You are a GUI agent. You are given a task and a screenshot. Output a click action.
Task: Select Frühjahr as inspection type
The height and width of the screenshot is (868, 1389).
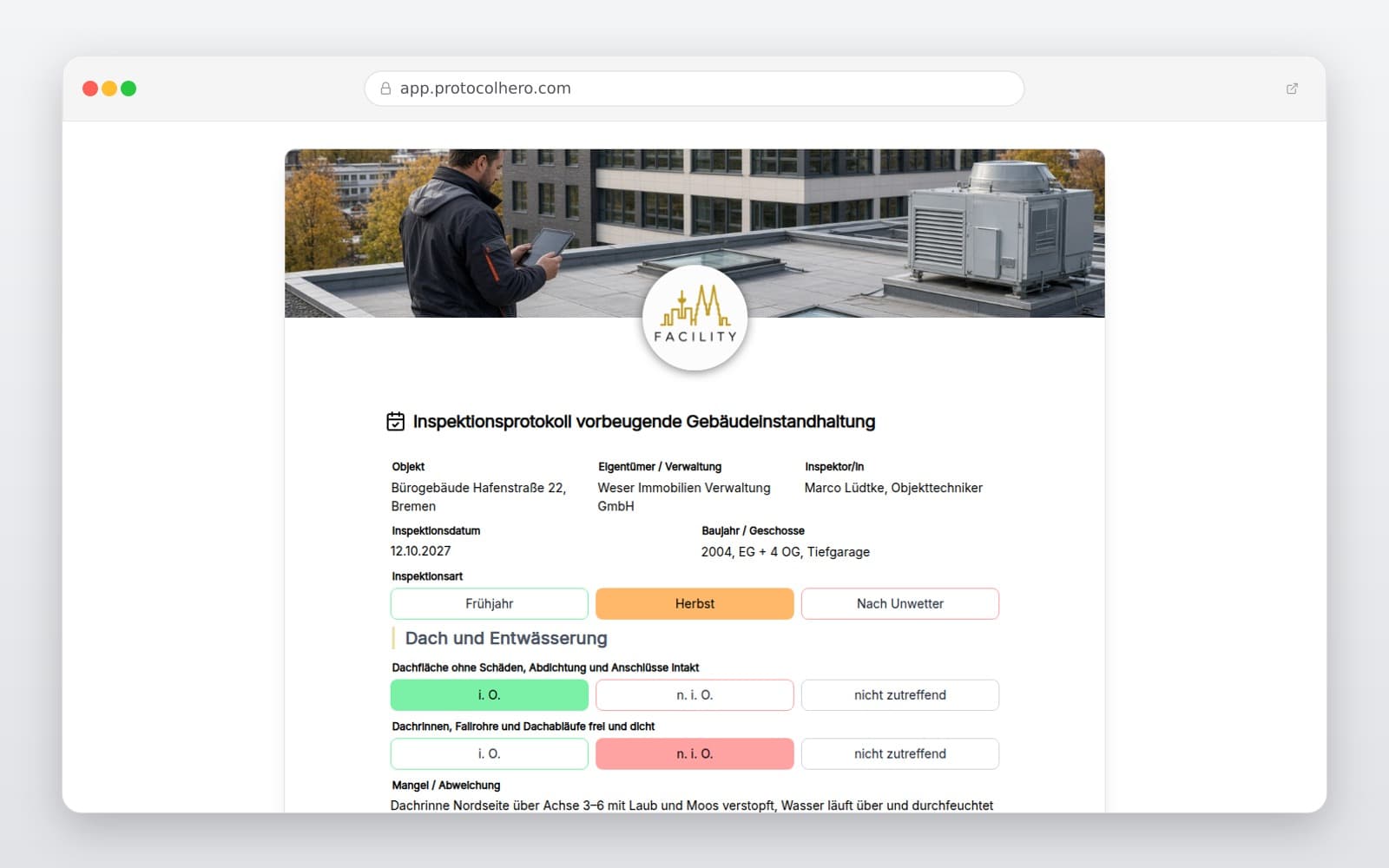point(490,604)
